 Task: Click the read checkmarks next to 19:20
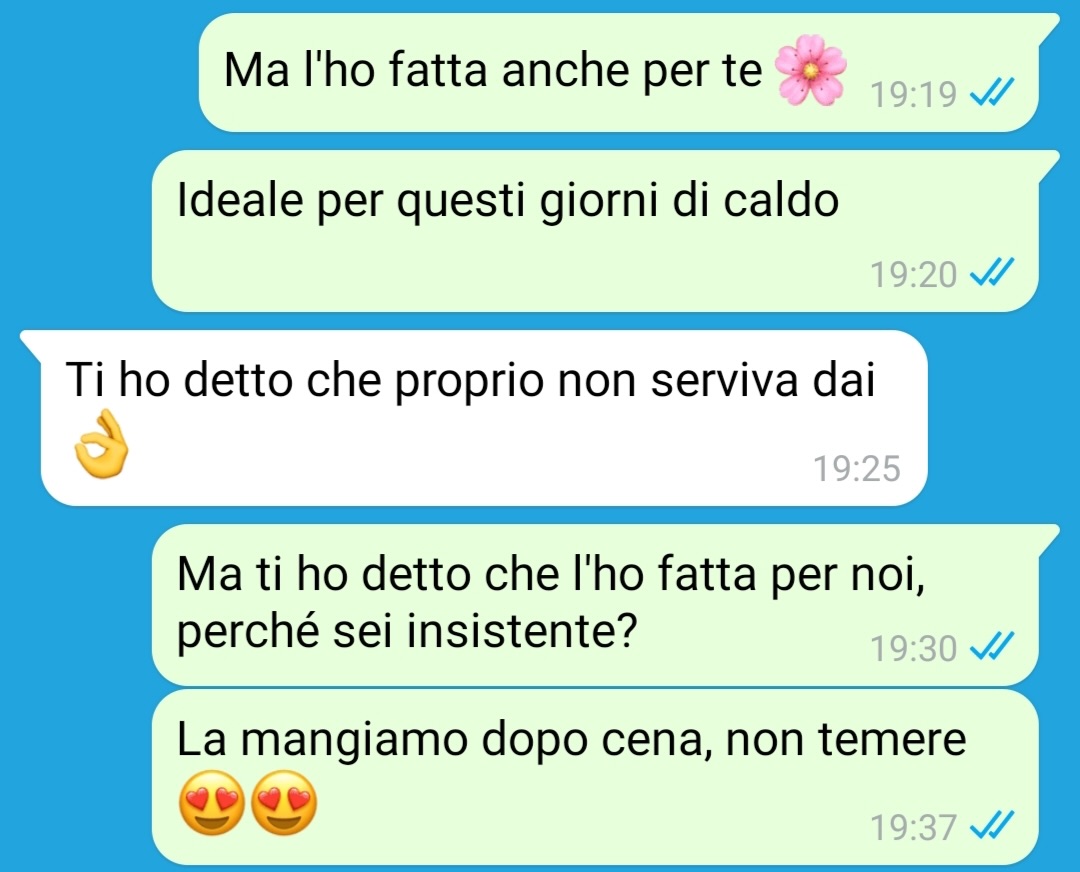tap(992, 273)
